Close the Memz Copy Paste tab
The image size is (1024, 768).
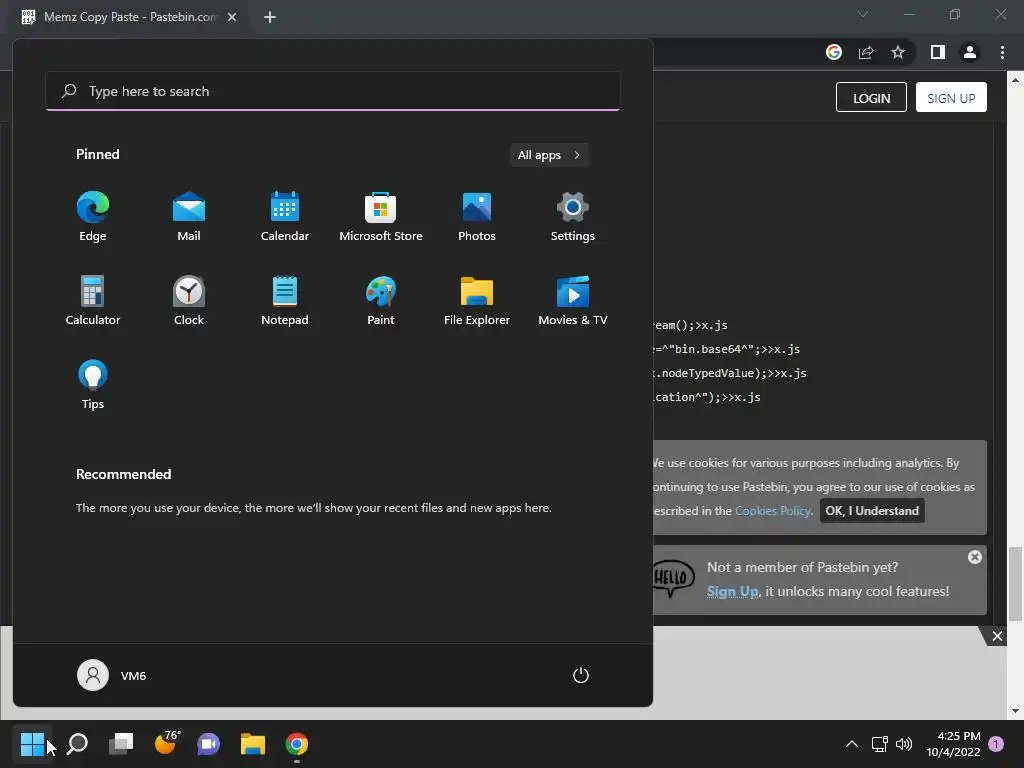coord(232,17)
